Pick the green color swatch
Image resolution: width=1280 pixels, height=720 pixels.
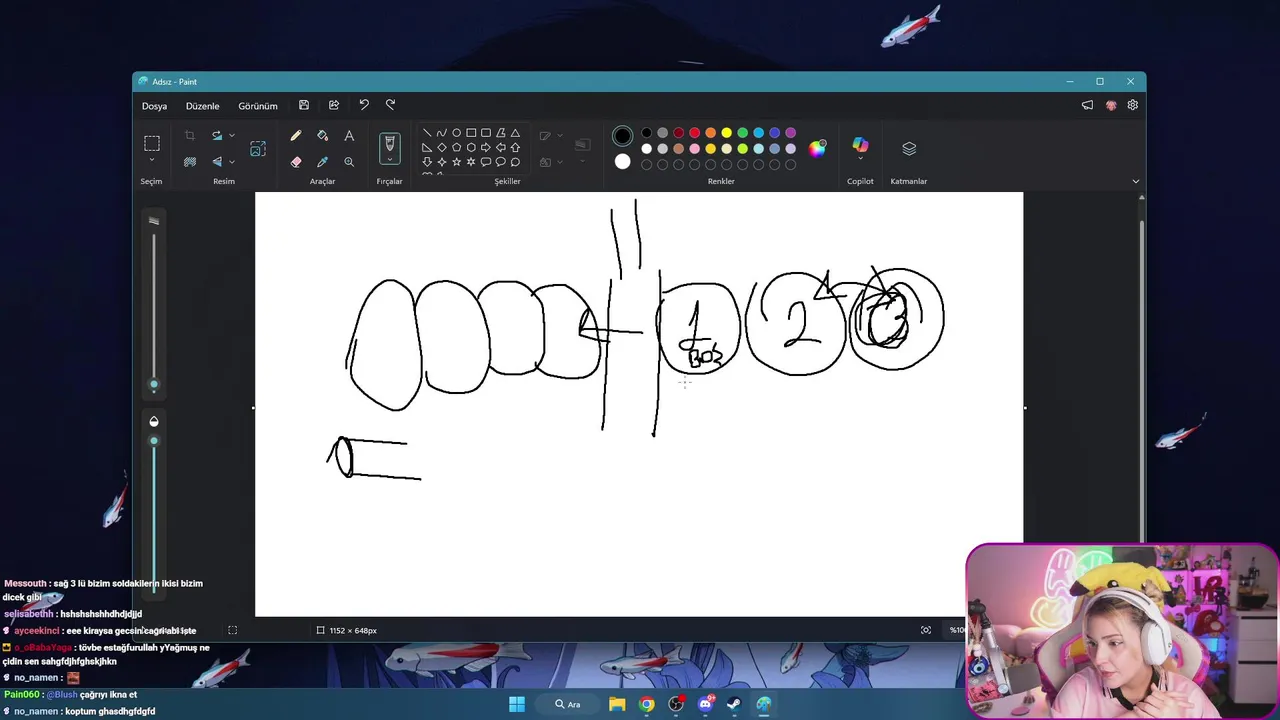(742, 133)
